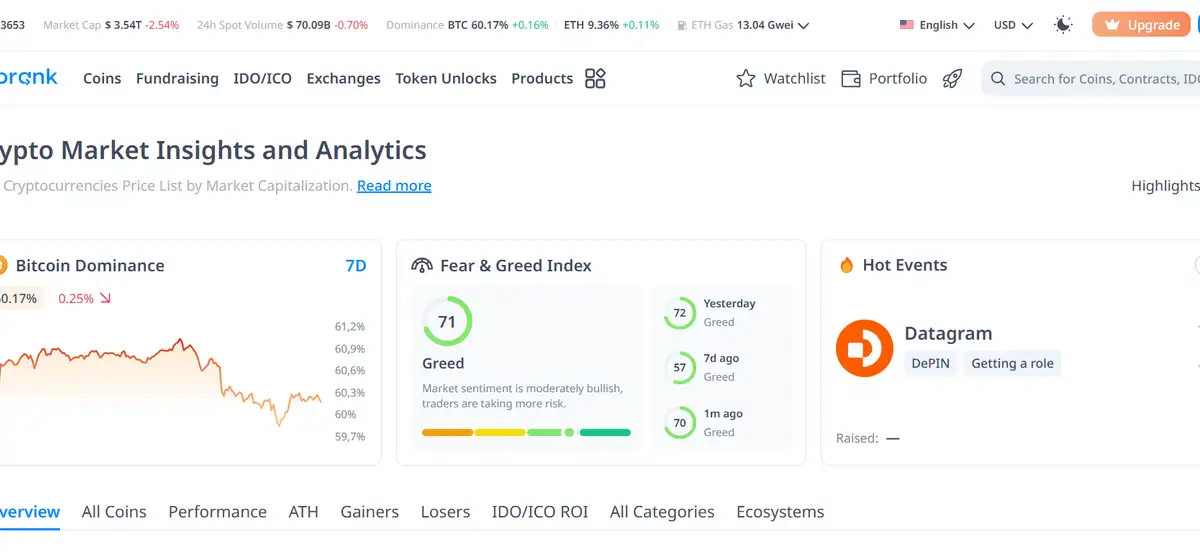Click the Watchlist star icon
The height and width of the screenshot is (552, 1200).
[x=746, y=78]
